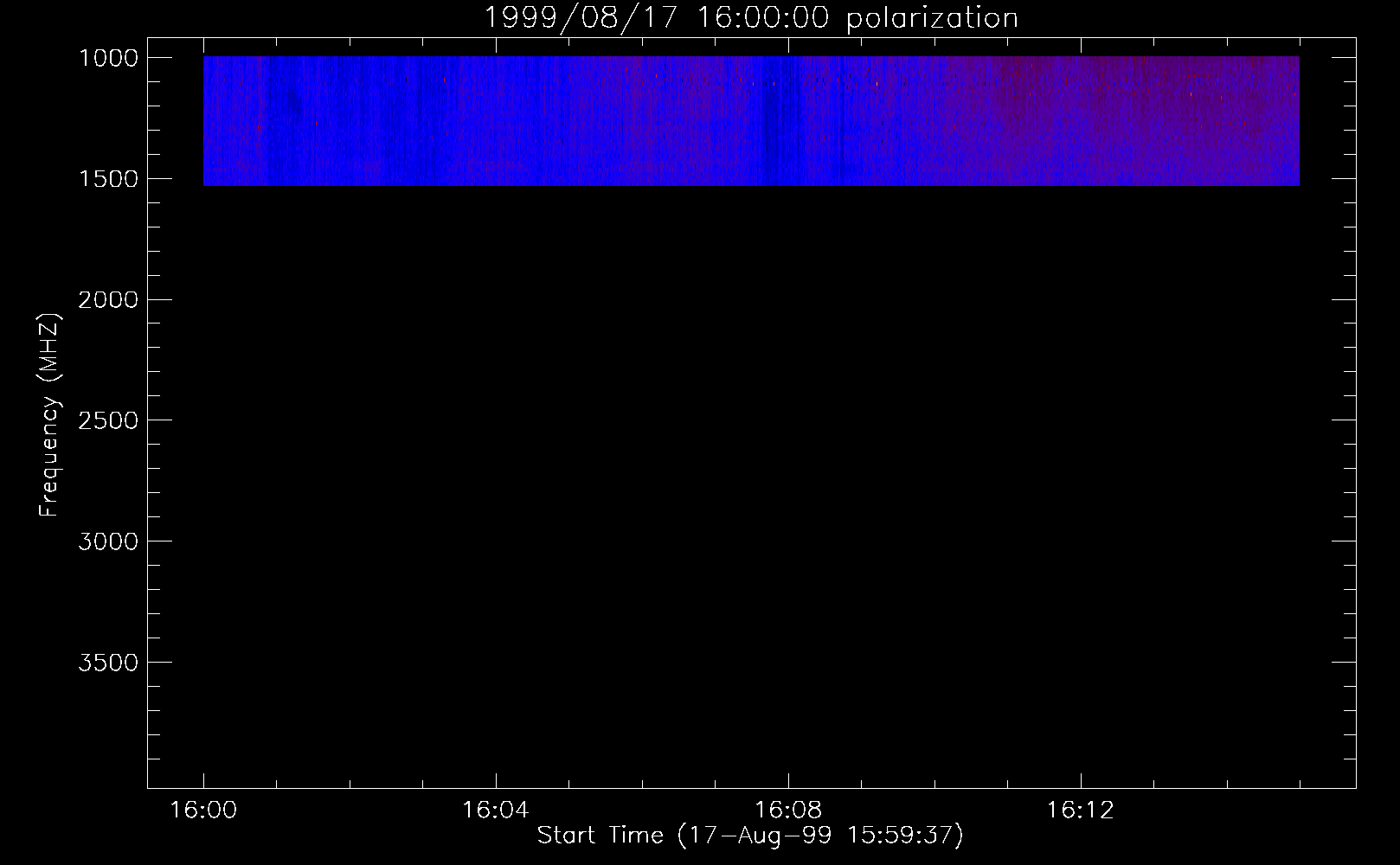Click the '3500' frequency axis label

108,663
